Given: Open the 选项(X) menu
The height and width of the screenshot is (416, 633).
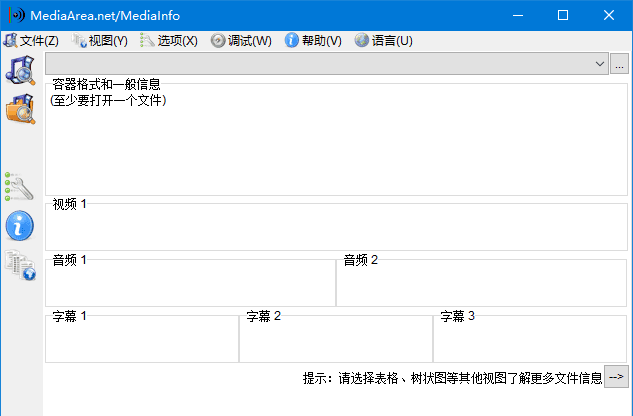Looking at the screenshot, I should pyautogui.click(x=169, y=40).
